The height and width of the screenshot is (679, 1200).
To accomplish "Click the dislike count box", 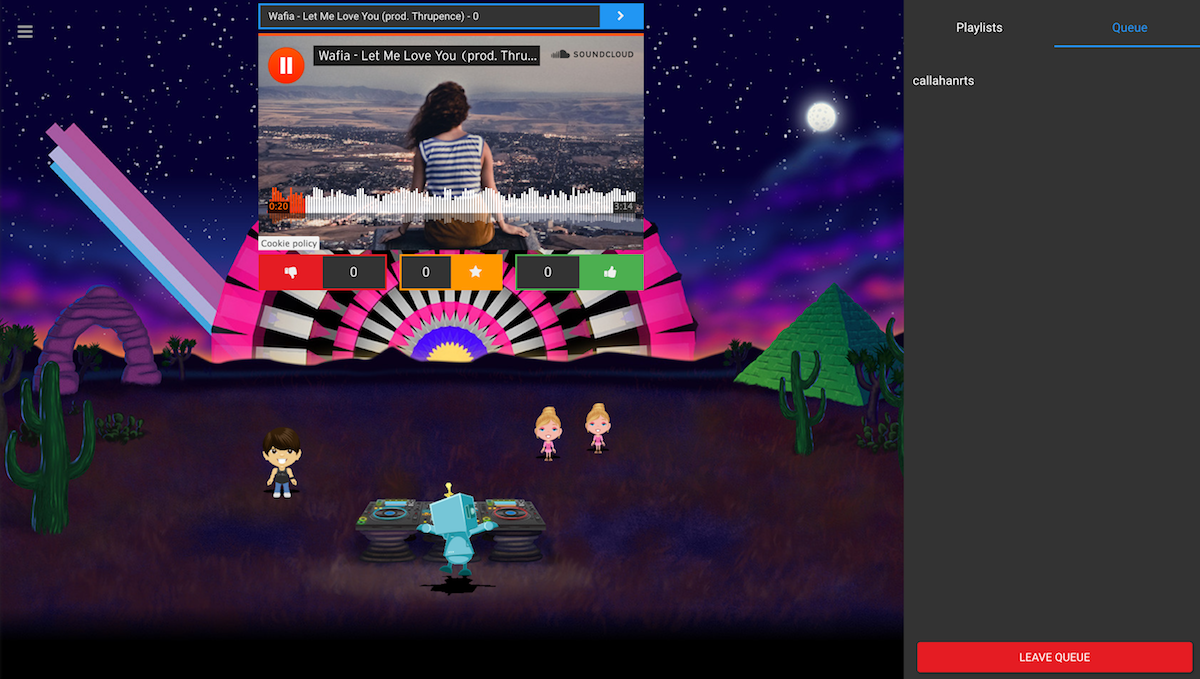I will (354, 272).
